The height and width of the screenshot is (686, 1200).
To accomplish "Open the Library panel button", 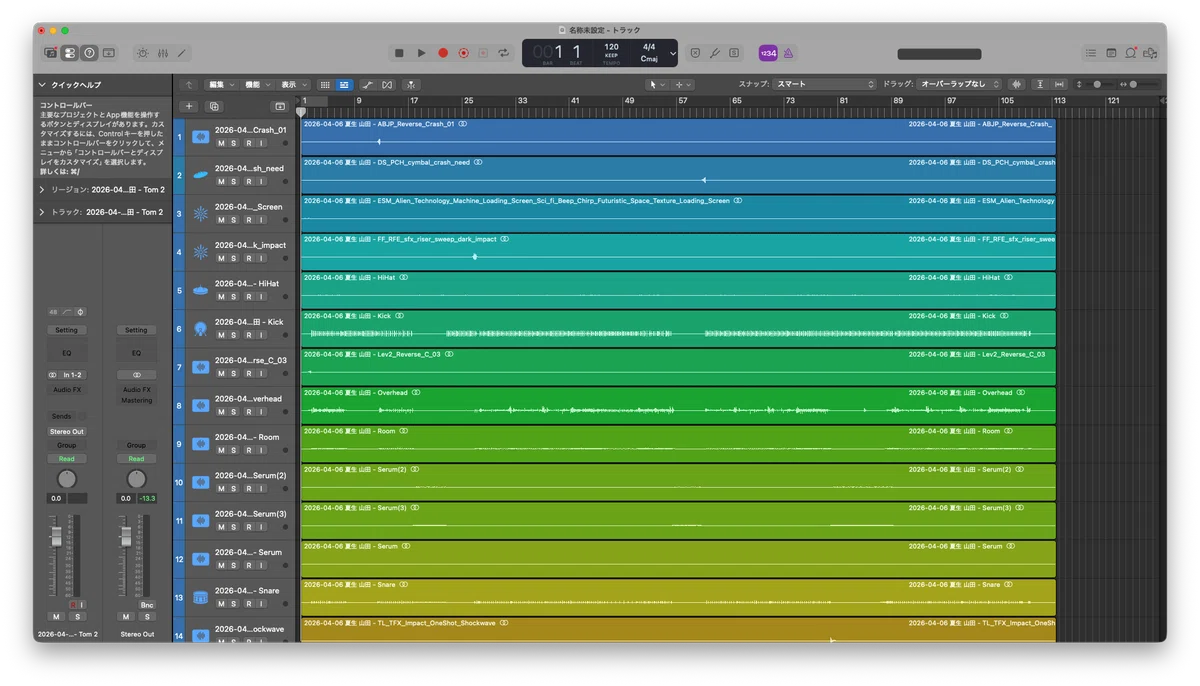I will 50,53.
